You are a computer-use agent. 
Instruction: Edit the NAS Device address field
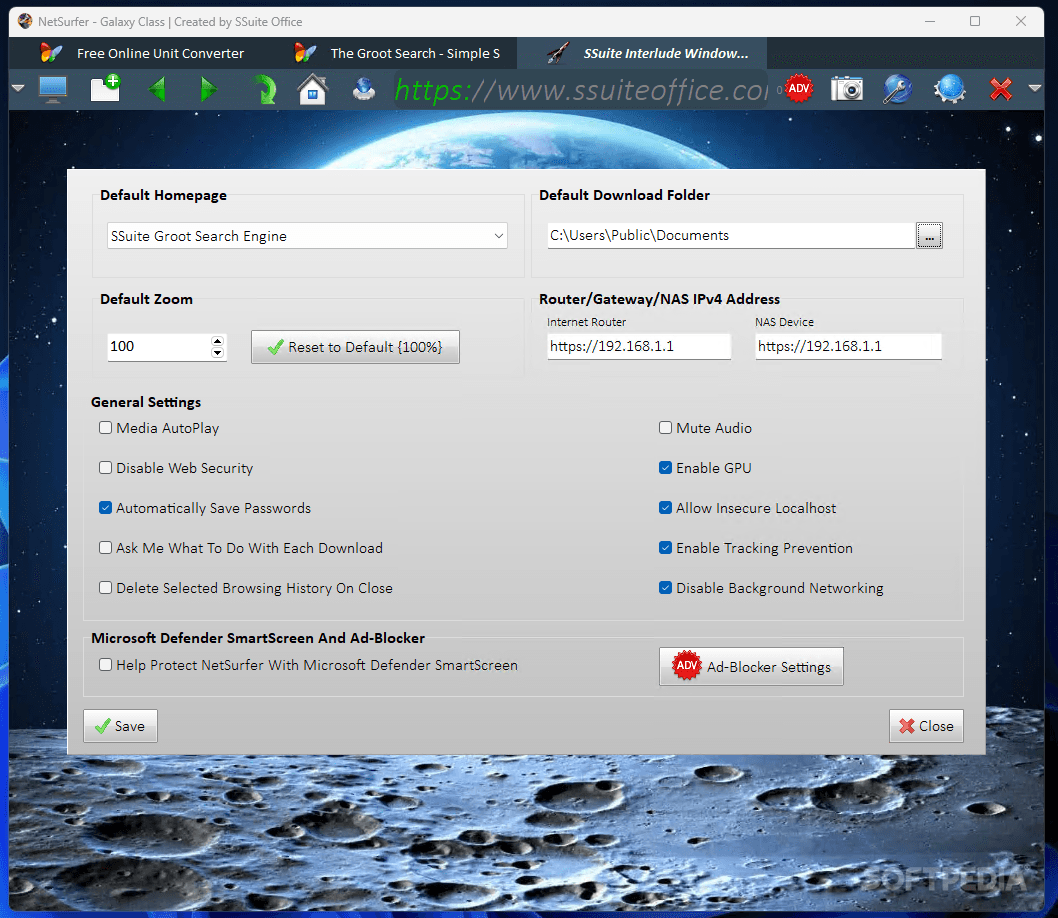click(x=848, y=347)
